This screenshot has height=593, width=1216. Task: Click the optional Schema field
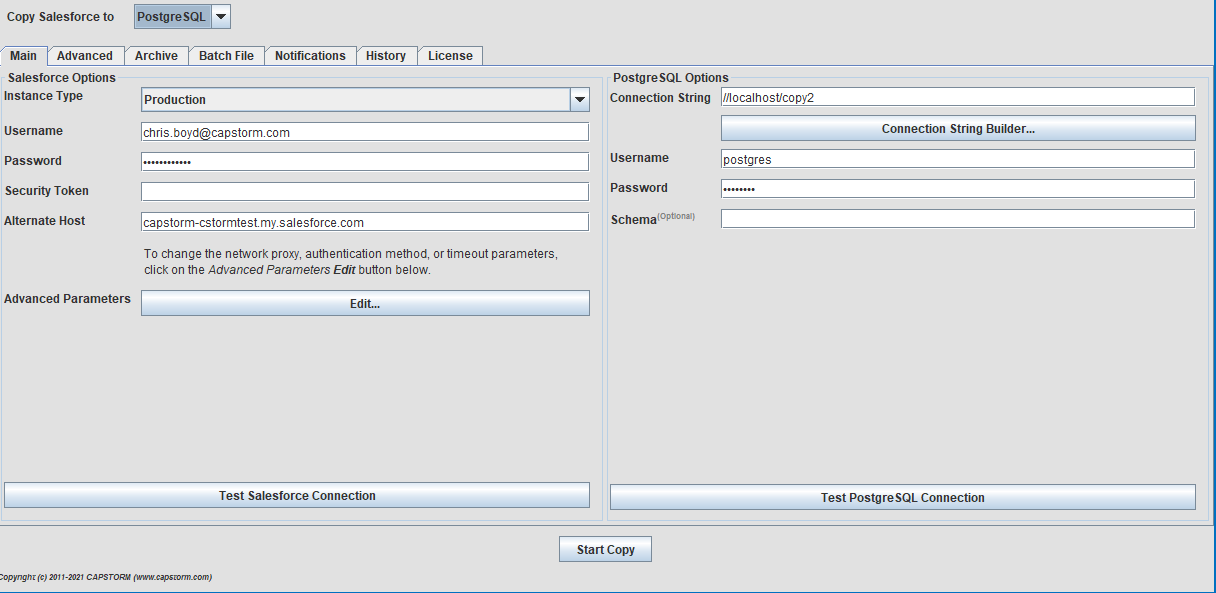pos(958,219)
